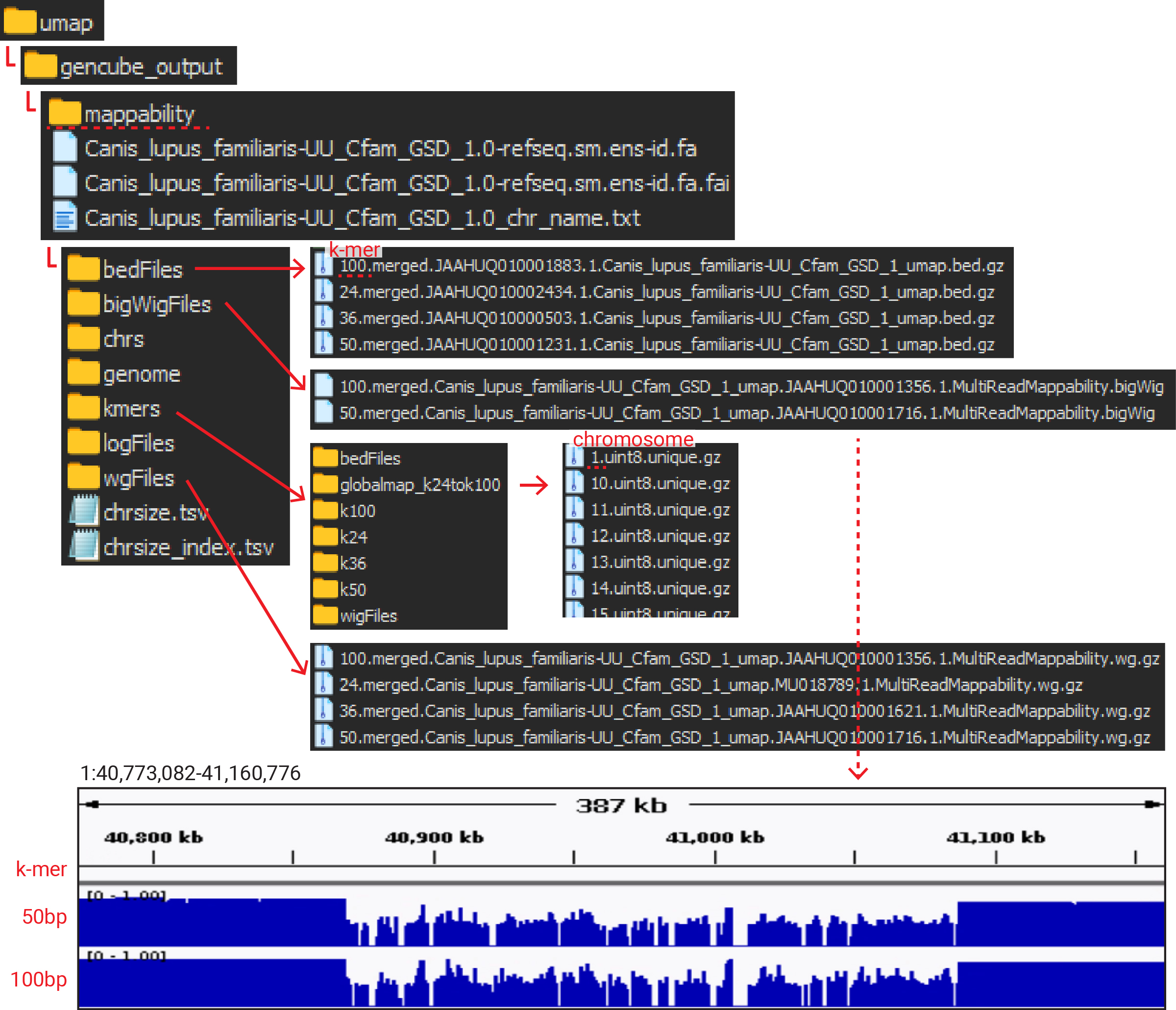This screenshot has width=1176, height=1010.
Task: Select file name 50.merged.JAAHUQ010001231.1 bed.gz
Action: tap(666, 344)
